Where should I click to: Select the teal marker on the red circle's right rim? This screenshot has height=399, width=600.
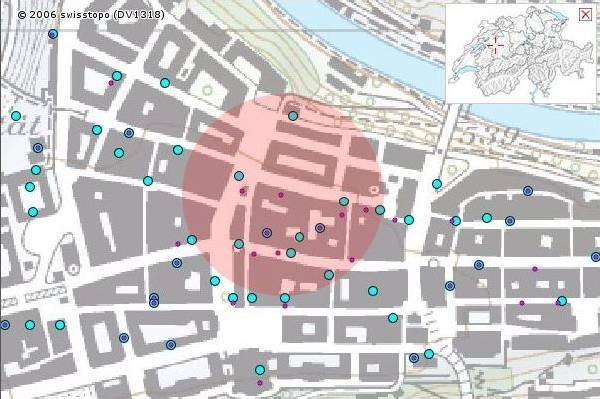click(x=380, y=210)
